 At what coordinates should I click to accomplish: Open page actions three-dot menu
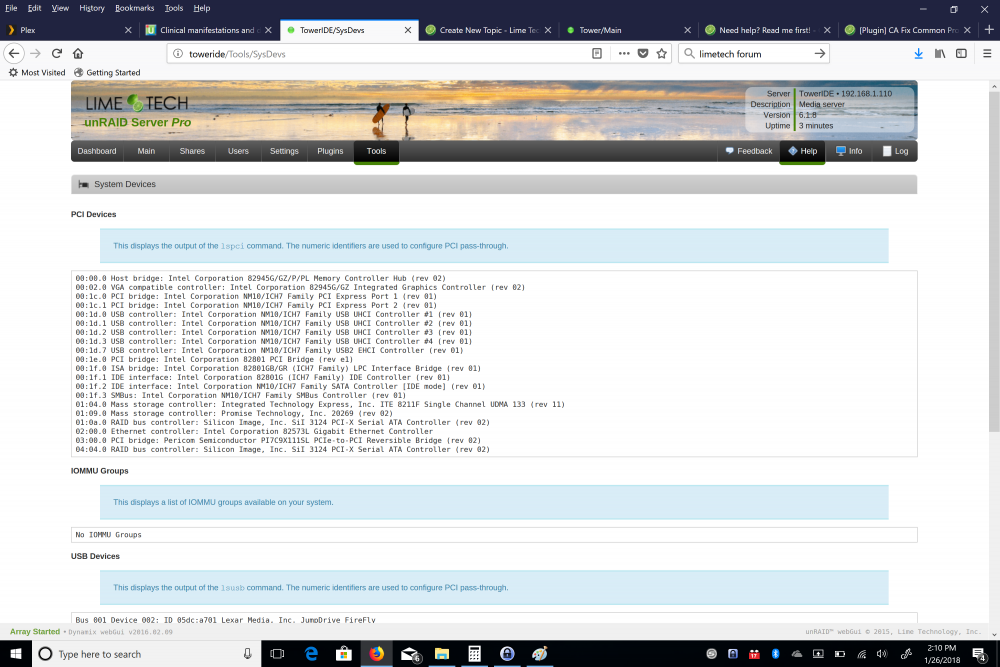(x=624, y=54)
